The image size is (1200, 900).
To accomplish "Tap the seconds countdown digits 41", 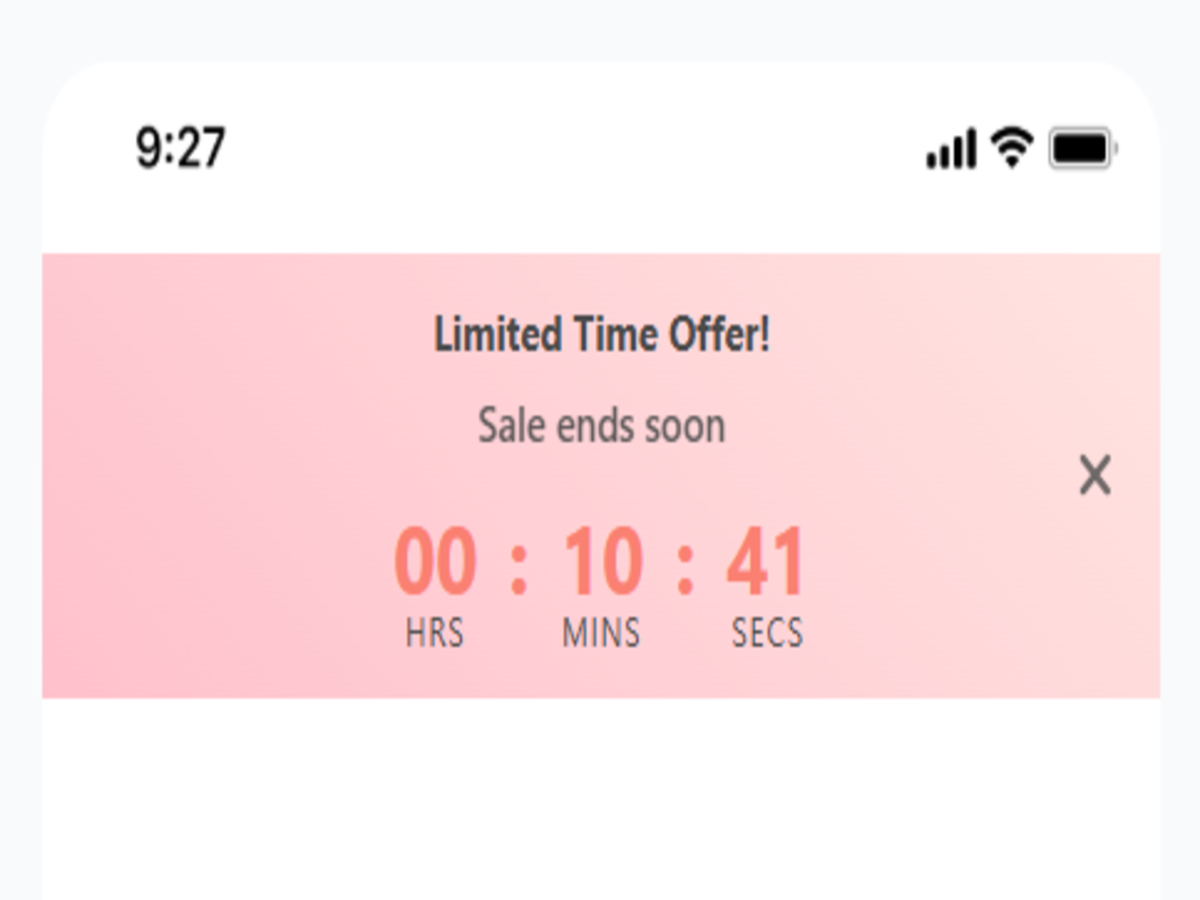I will (765, 562).
